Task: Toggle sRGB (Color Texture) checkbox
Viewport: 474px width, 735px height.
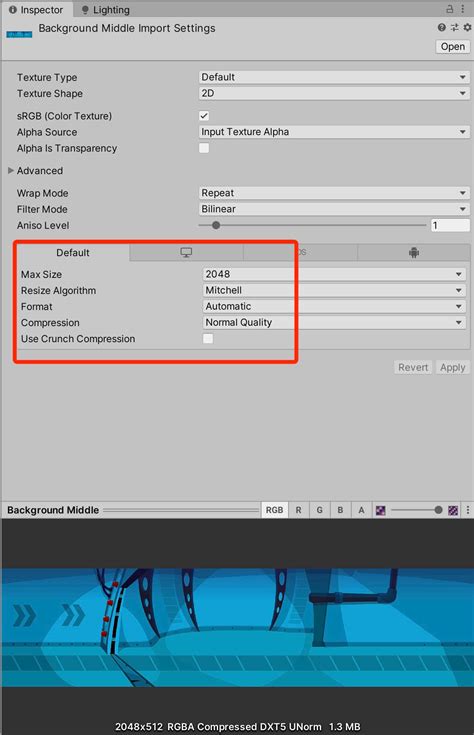Action: tap(204, 116)
